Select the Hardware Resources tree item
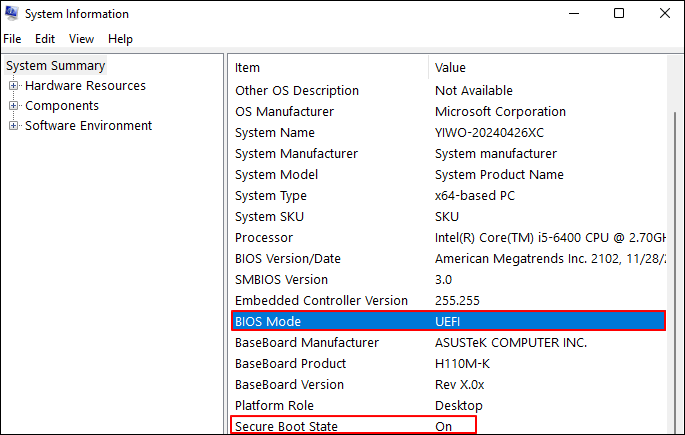This screenshot has width=685, height=435. pyautogui.click(x=85, y=86)
